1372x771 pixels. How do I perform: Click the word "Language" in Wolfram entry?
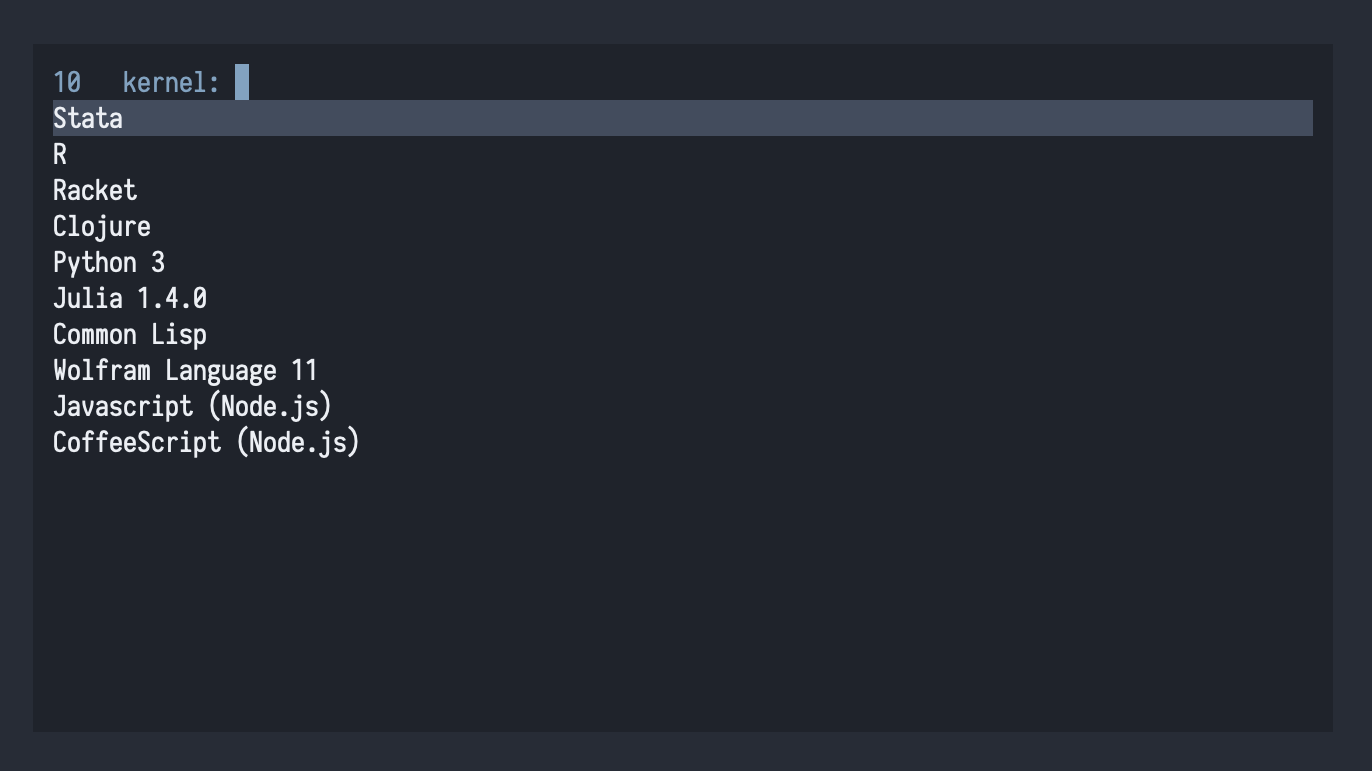pyautogui.click(x=221, y=370)
